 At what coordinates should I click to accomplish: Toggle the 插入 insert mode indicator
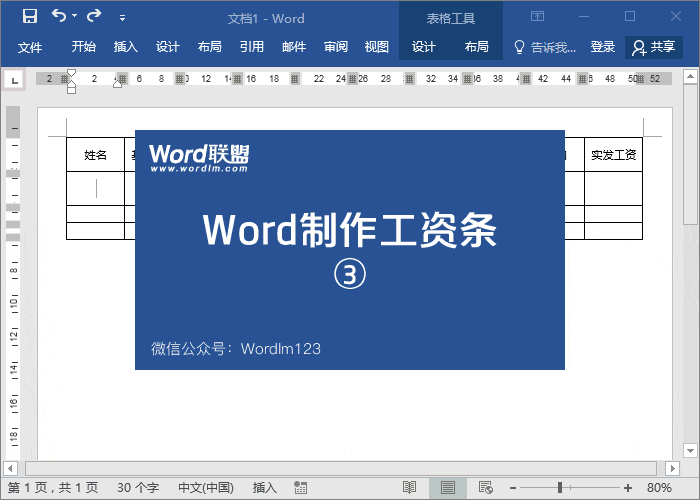[264, 488]
